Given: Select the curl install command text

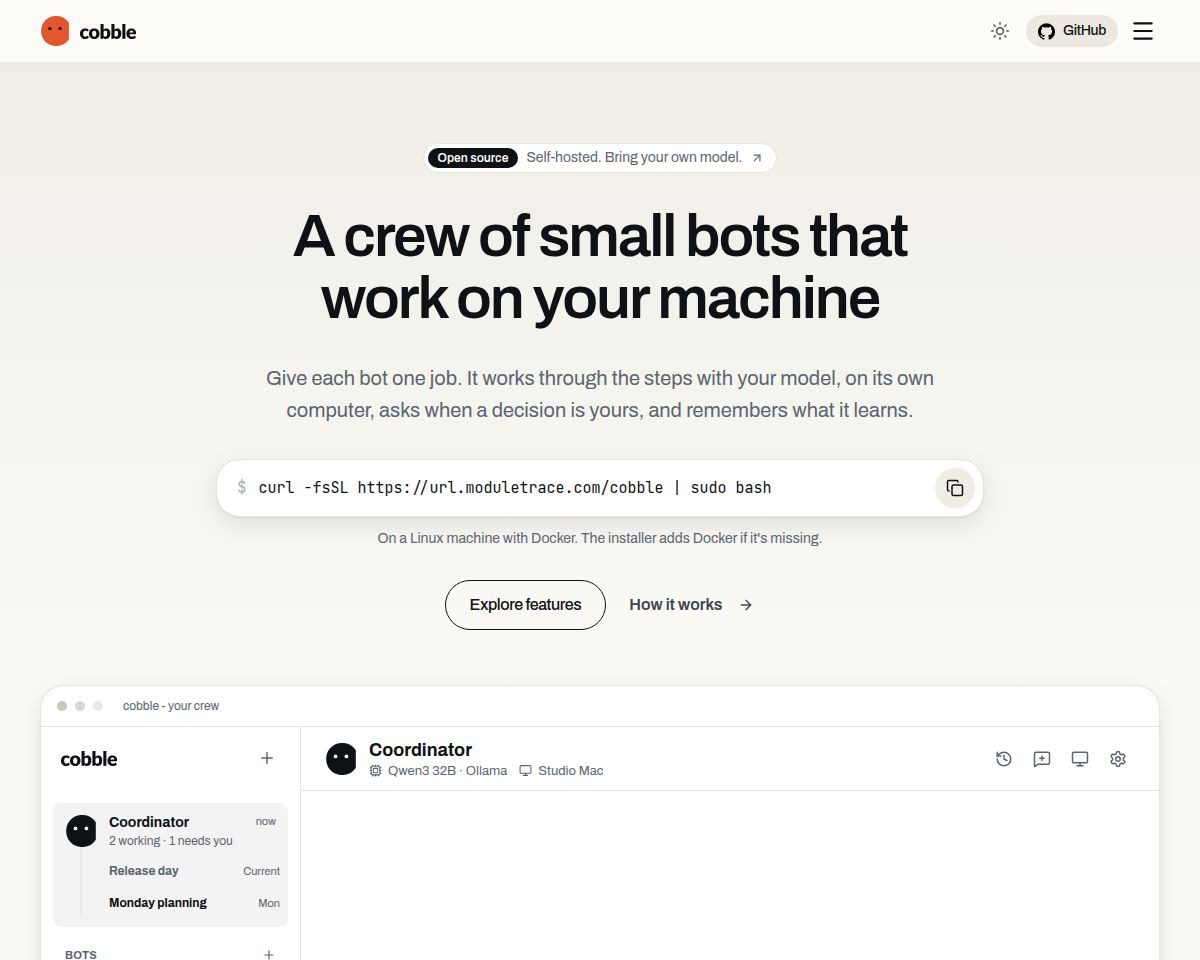Looking at the screenshot, I should pos(515,488).
